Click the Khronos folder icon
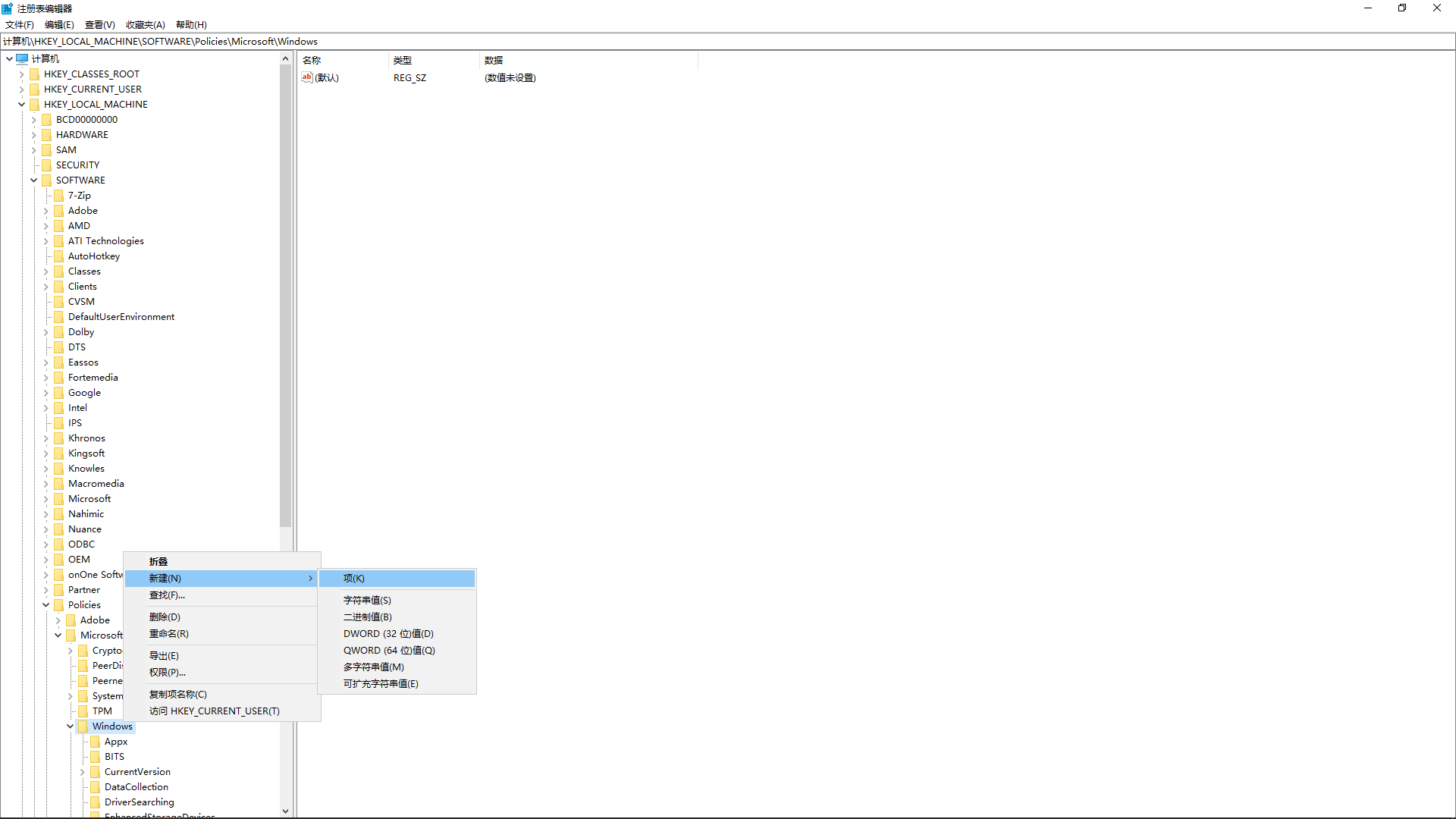 click(x=59, y=438)
